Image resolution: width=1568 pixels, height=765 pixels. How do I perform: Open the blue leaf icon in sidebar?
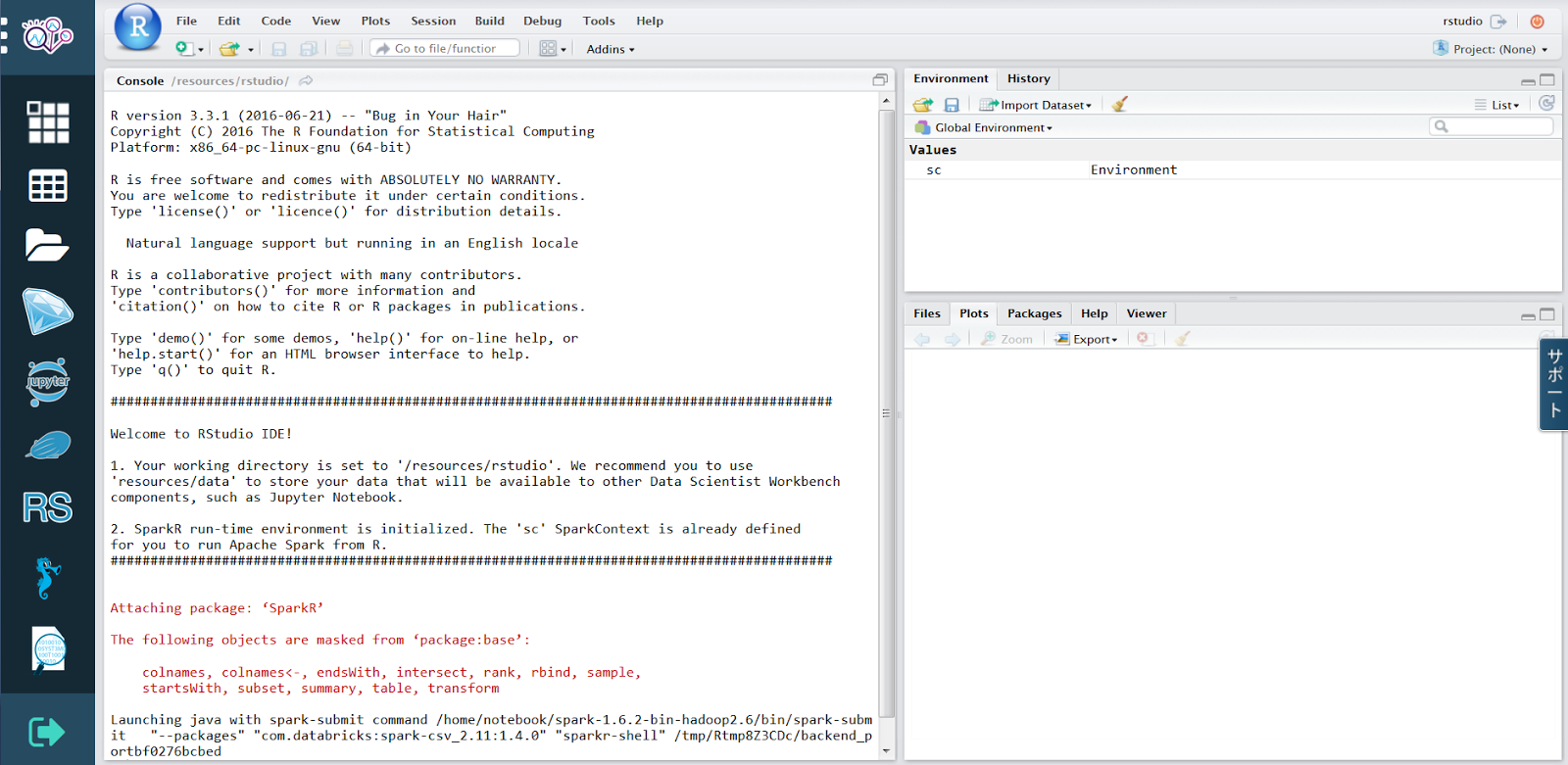click(48, 446)
